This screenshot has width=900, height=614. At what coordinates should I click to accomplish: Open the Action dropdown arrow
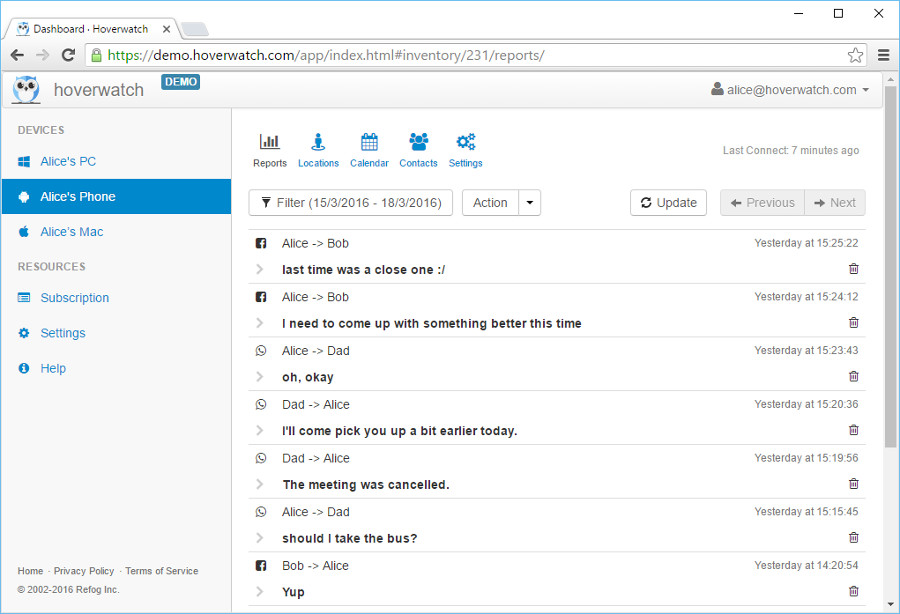coord(530,203)
